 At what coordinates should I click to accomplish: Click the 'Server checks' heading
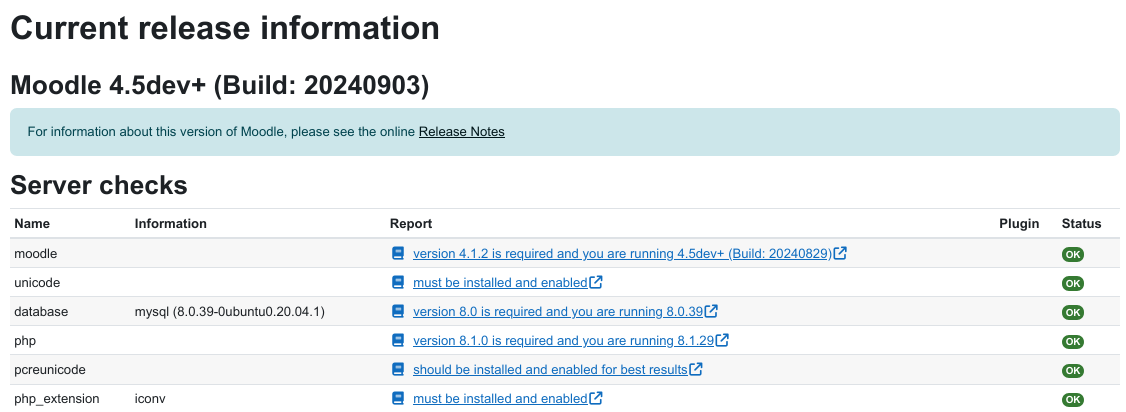pos(98,185)
